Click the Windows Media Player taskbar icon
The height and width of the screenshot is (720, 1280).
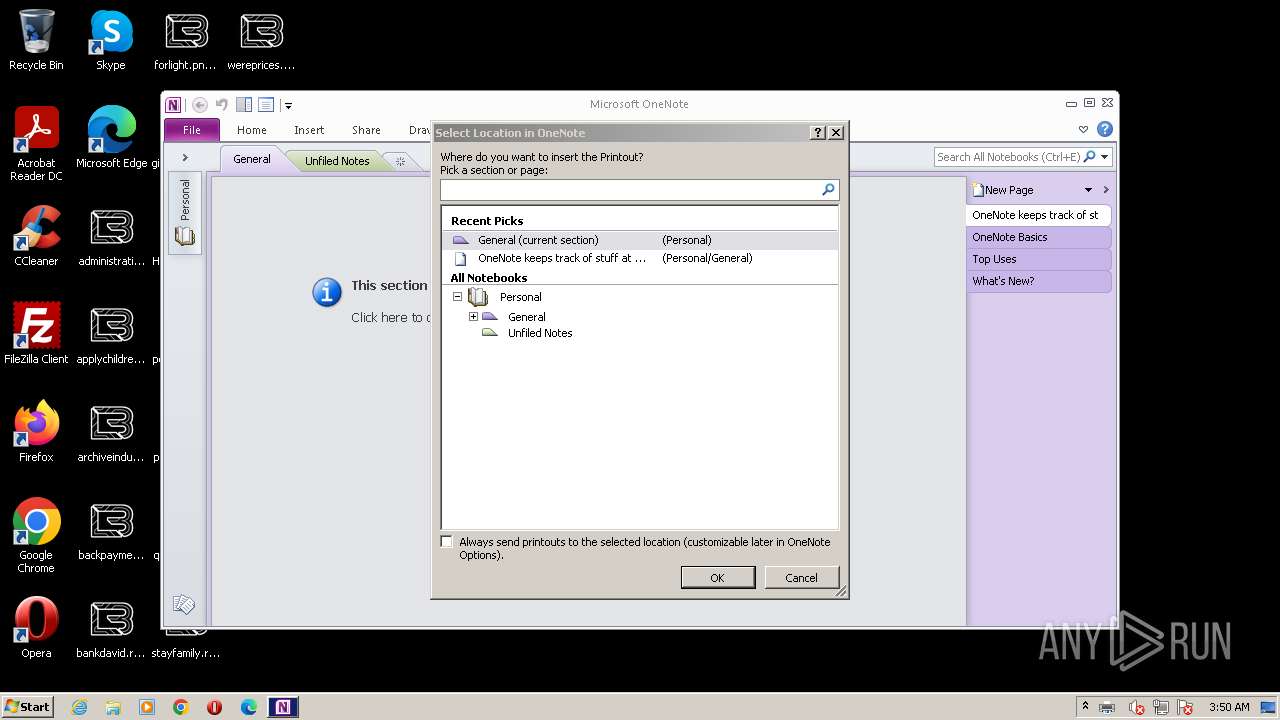(147, 707)
